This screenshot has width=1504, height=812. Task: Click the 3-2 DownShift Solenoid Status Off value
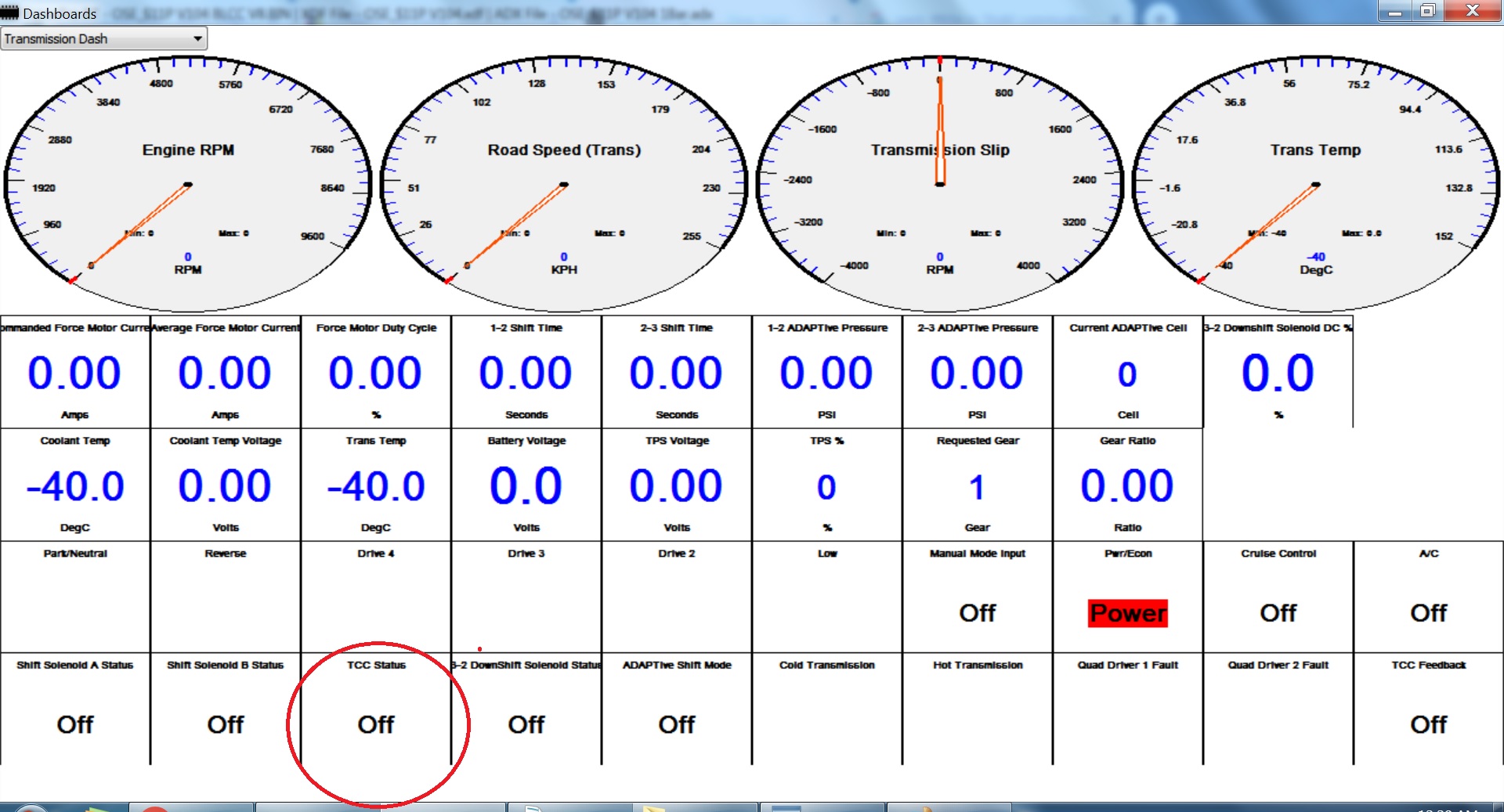pyautogui.click(x=526, y=725)
